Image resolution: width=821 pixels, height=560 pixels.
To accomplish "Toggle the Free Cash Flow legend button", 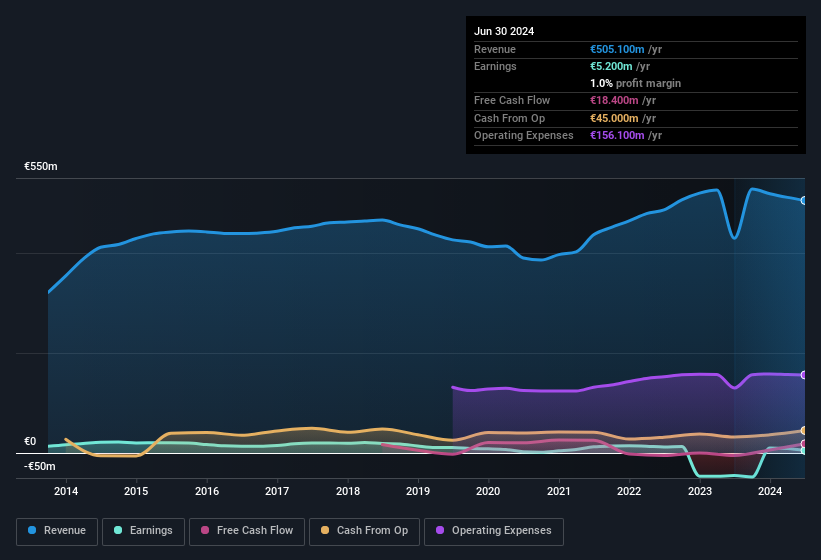I will 247,531.
